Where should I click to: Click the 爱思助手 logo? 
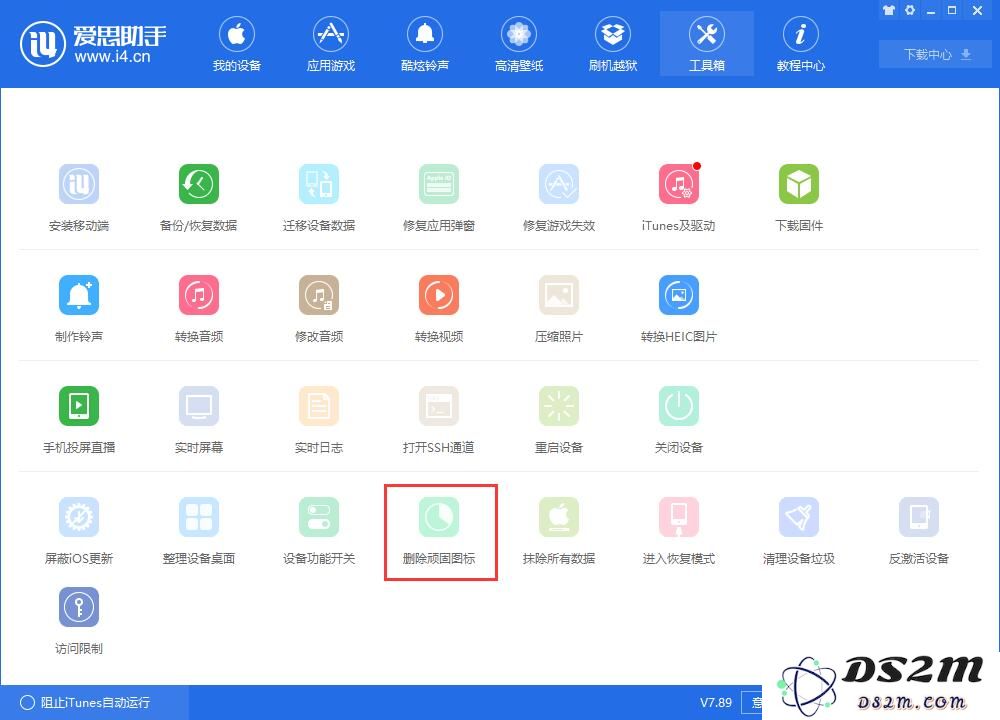coord(93,43)
